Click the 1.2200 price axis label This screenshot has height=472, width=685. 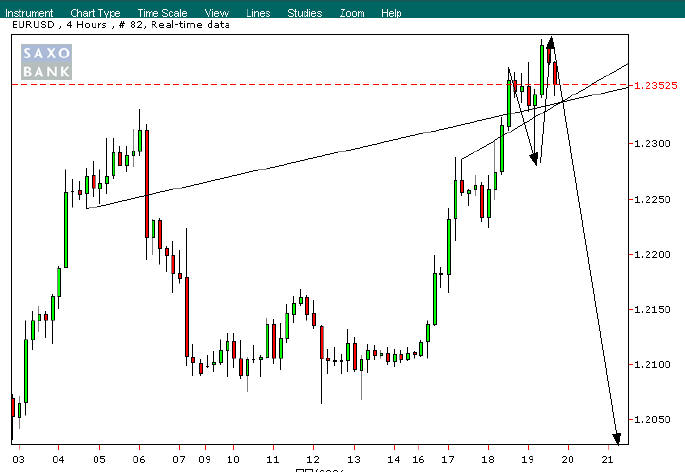tap(652, 254)
